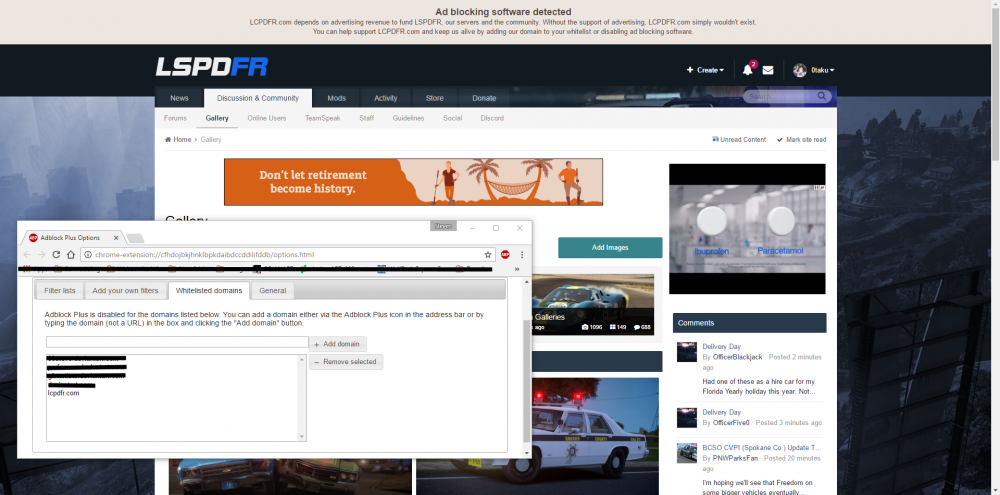Click the Add Images button
The height and width of the screenshot is (495, 1000).
610,248
